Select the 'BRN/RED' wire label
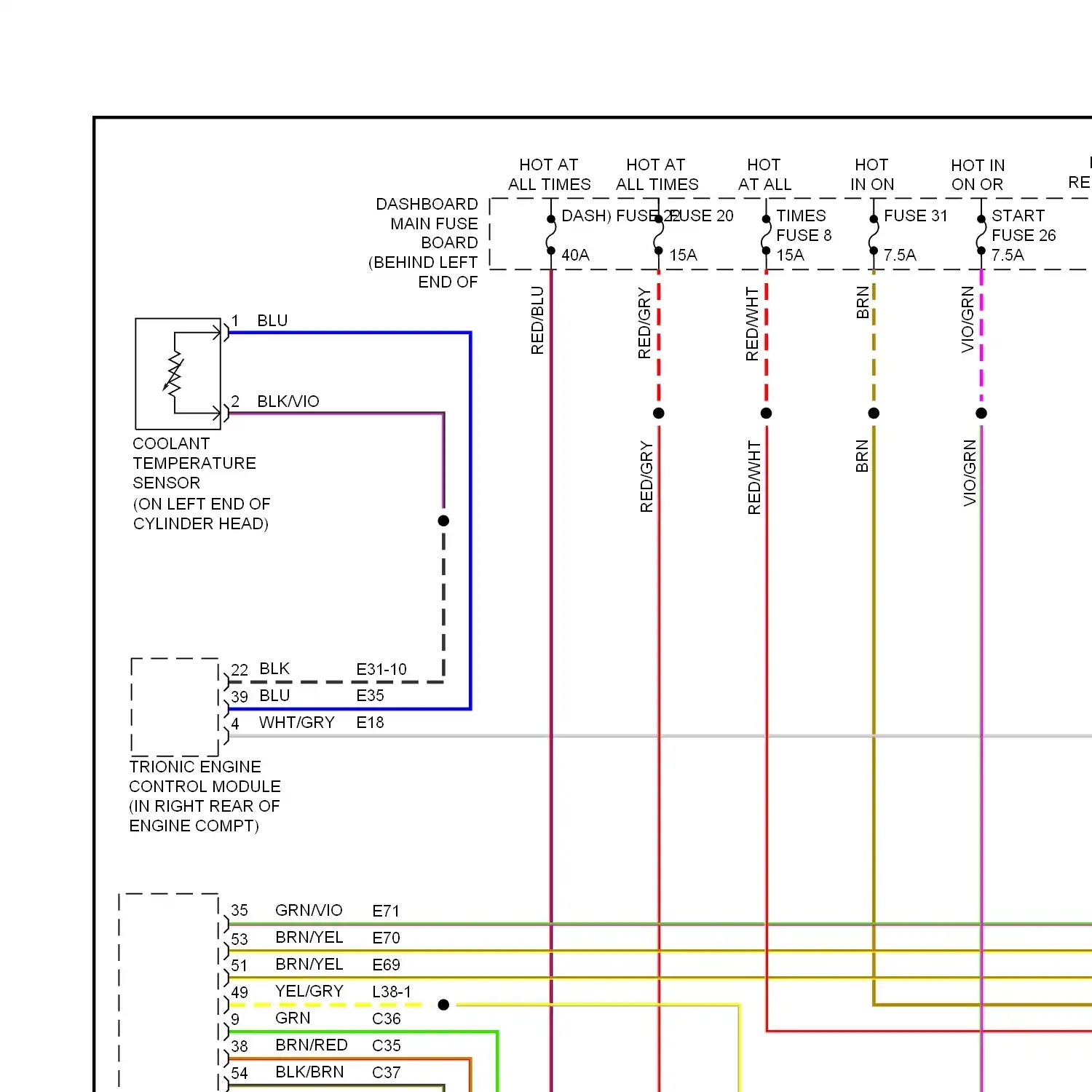The height and width of the screenshot is (1092, 1092). [x=312, y=1045]
